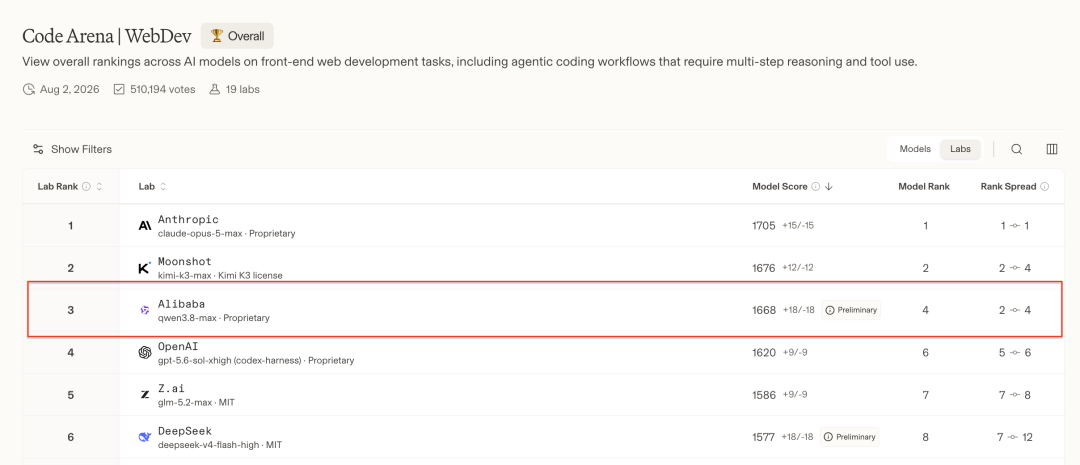Select the Labs view tab
The height and width of the screenshot is (465, 1080).
pyautogui.click(x=960, y=149)
